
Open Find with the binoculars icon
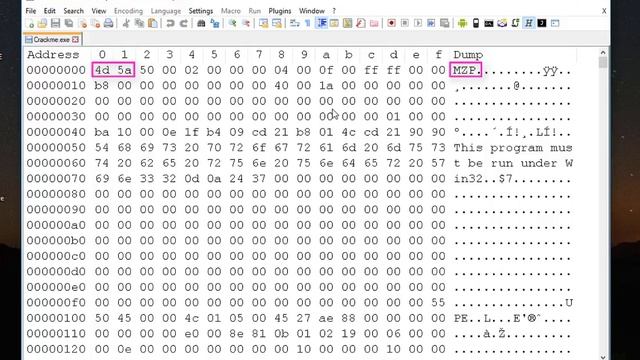(x=201, y=24)
